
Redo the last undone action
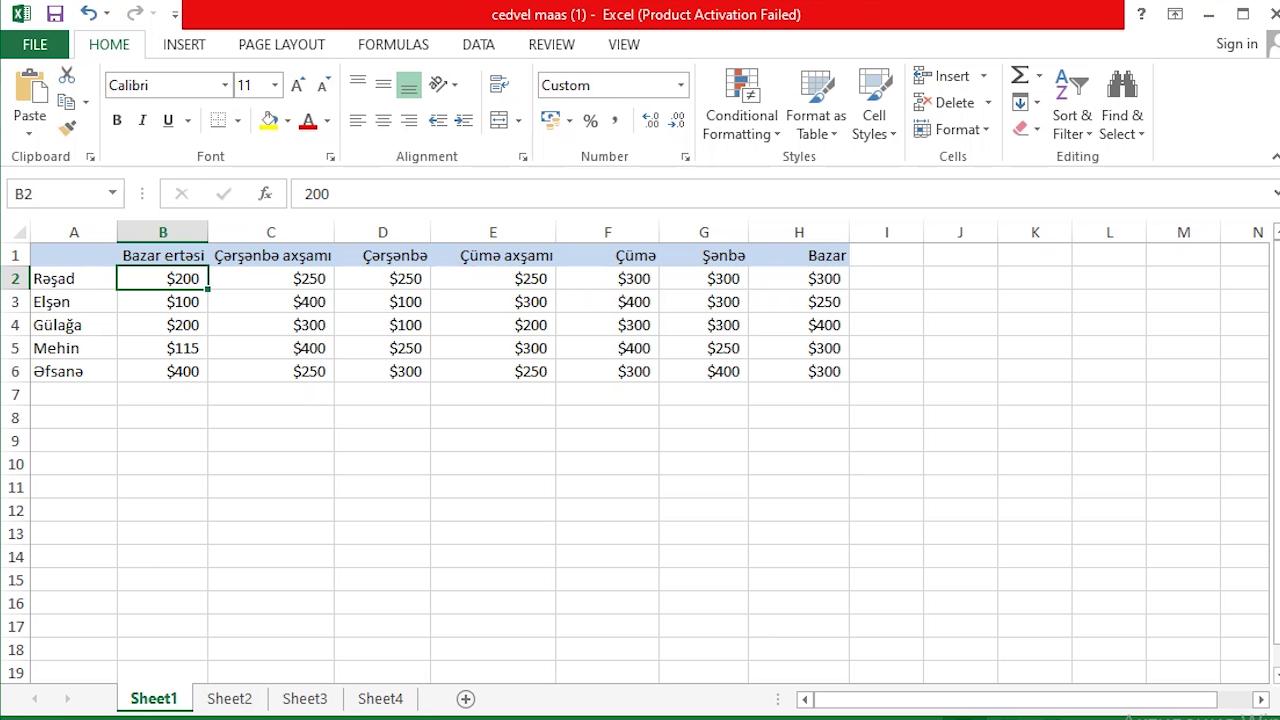coord(135,14)
